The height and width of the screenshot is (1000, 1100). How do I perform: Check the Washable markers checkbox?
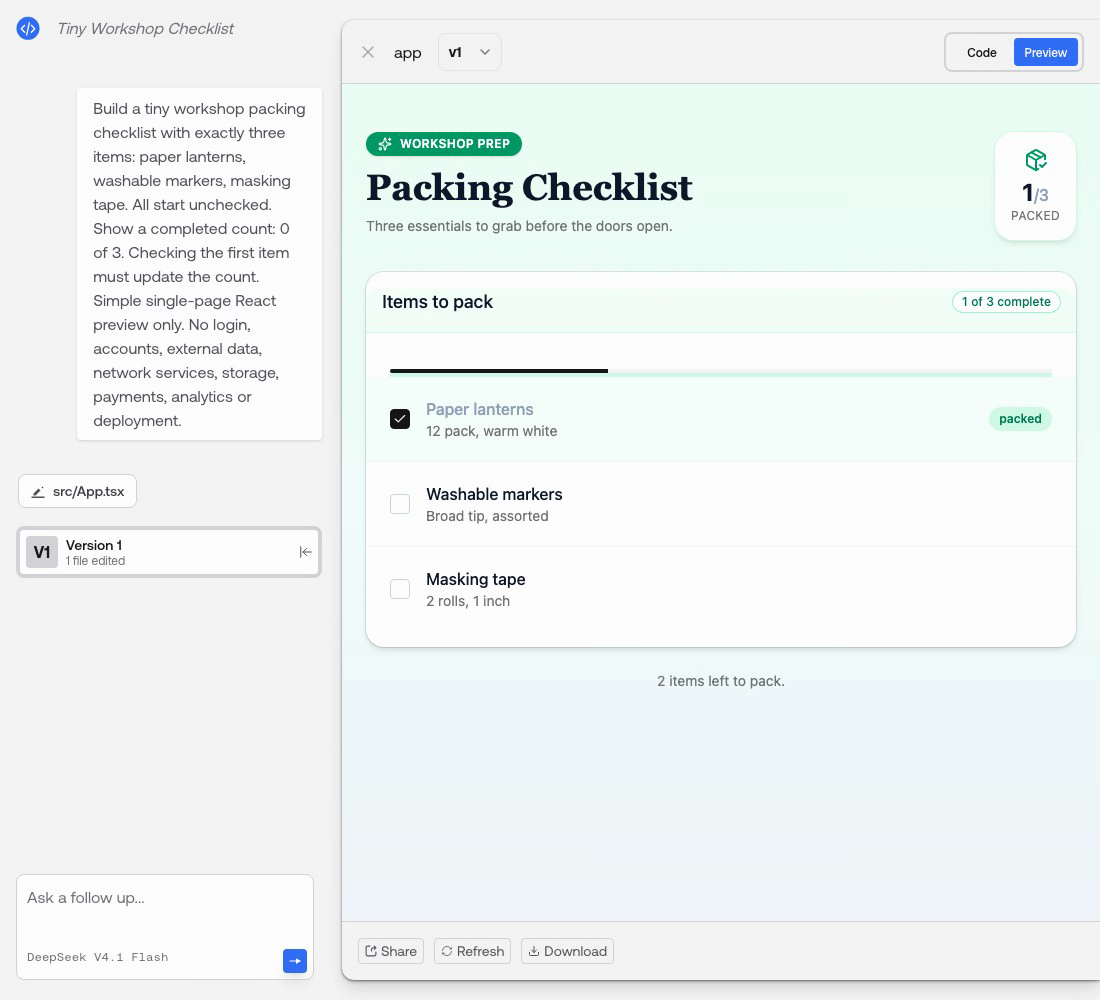(x=400, y=504)
